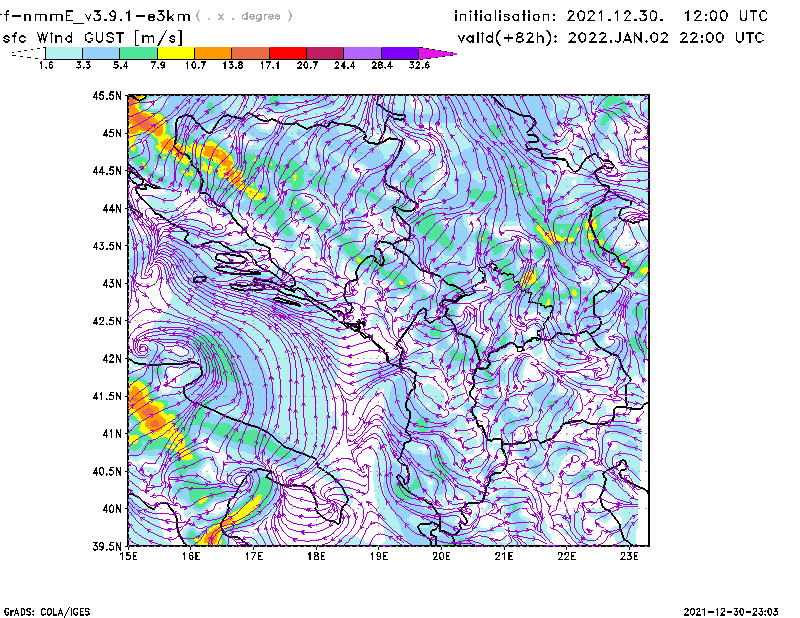
Task: Click the timestamp 2021-12-30-23:03
Action: pyautogui.click(x=731, y=612)
